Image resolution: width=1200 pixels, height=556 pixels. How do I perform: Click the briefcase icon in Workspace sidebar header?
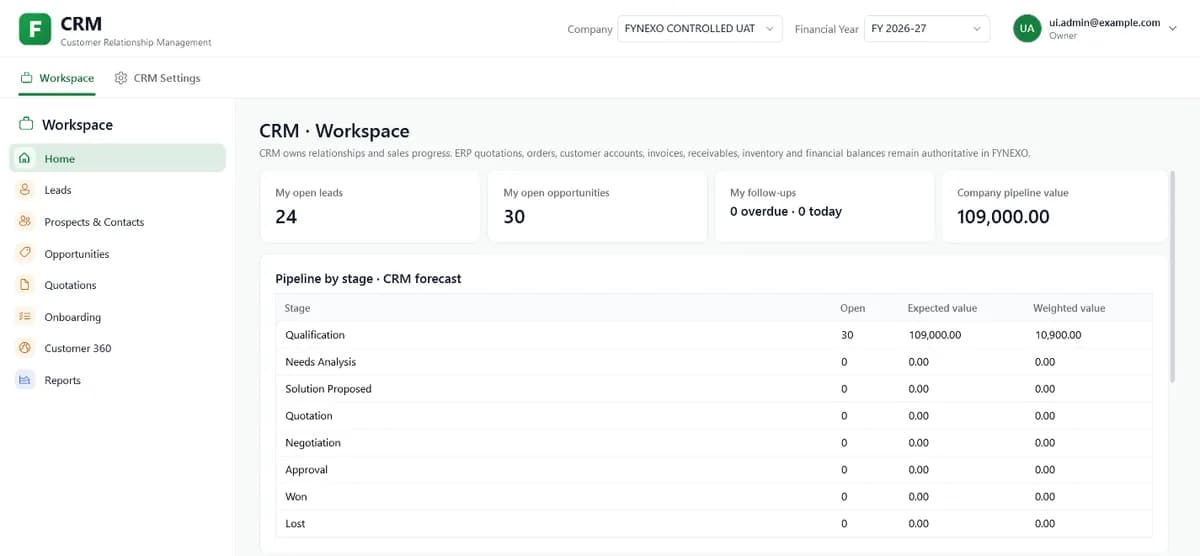point(27,125)
